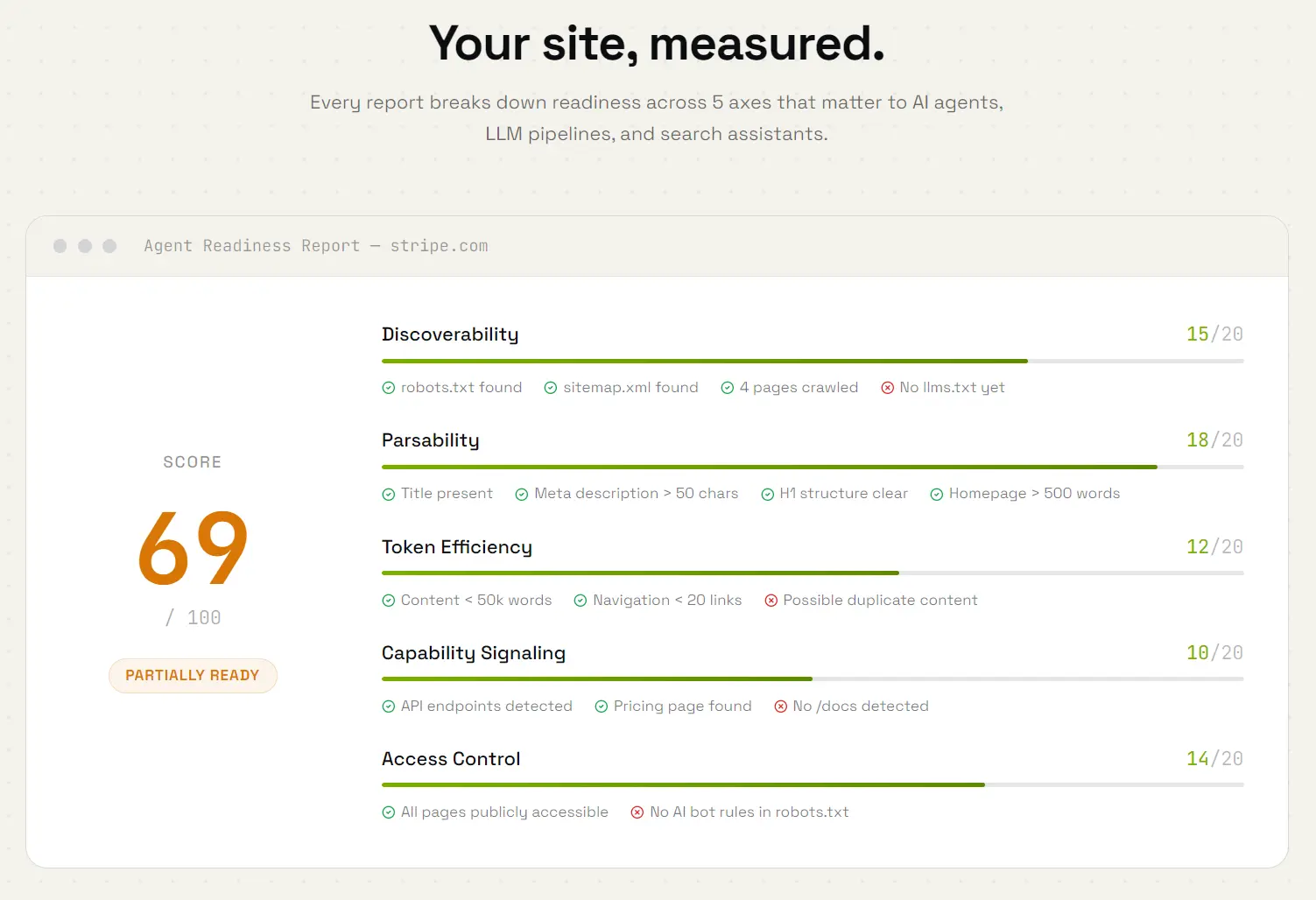Screen dimensions: 1316x900
Task: Click the check icon beside Content < 50k words
Action: pos(389,601)
